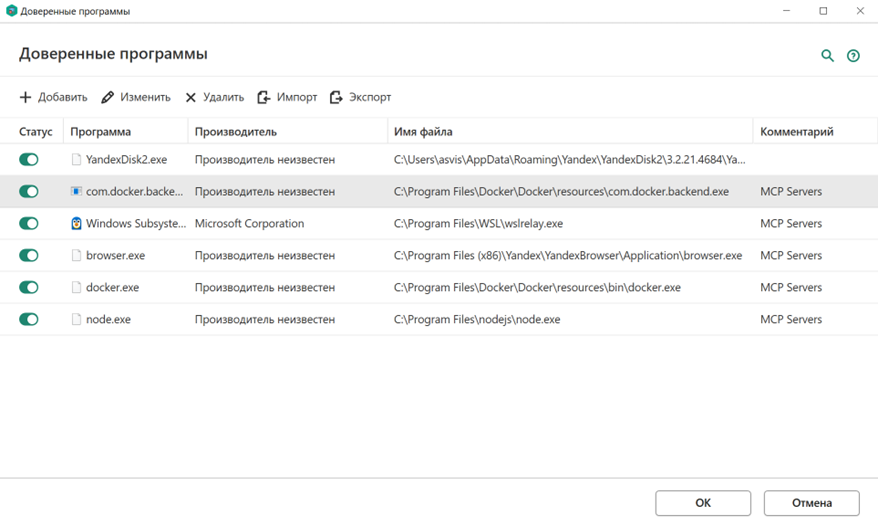Click the YandexBrowser\Application\browser.exe path

pyautogui.click(x=568, y=255)
